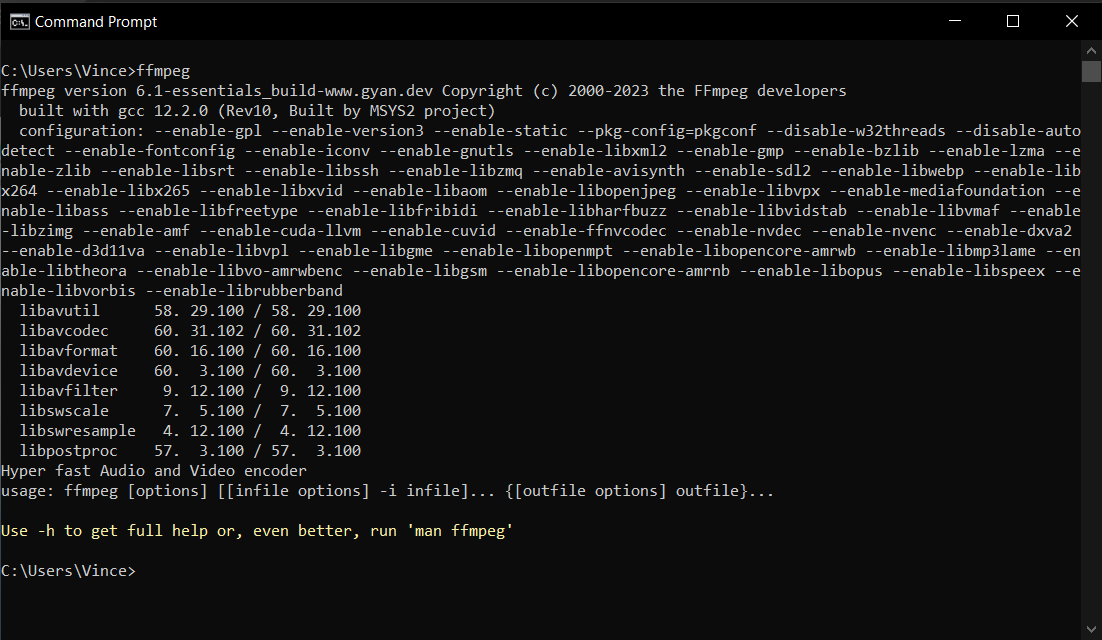Click the Command Prompt icon in title bar
Image resolution: width=1102 pixels, height=640 pixels.
pyautogui.click(x=18, y=20)
